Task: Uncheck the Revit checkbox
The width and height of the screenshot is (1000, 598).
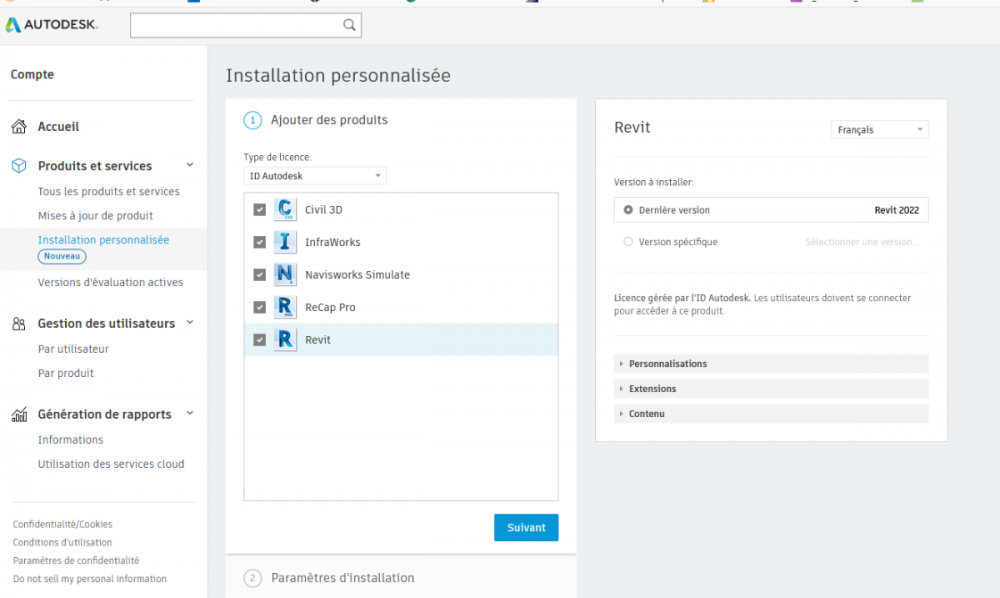Action: pyautogui.click(x=260, y=340)
